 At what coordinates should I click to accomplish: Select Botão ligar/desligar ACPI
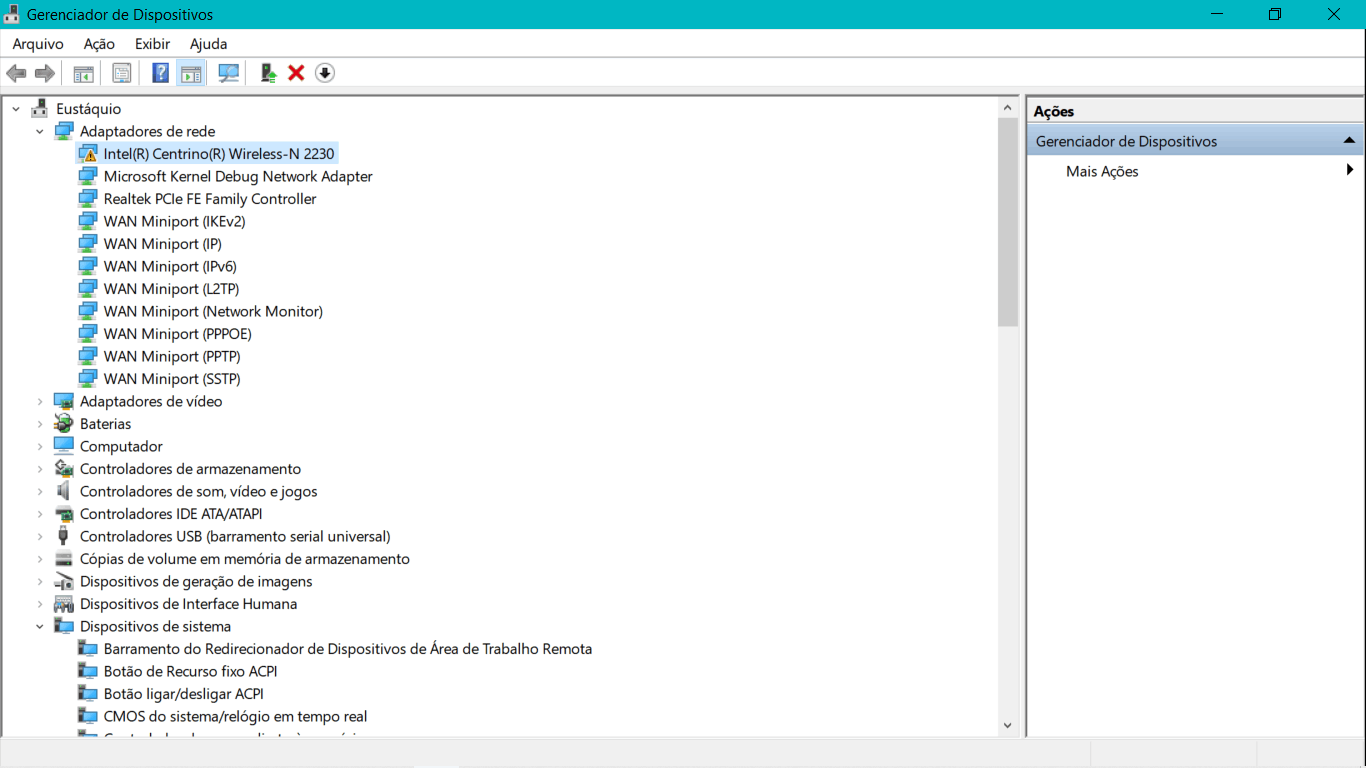[183, 694]
